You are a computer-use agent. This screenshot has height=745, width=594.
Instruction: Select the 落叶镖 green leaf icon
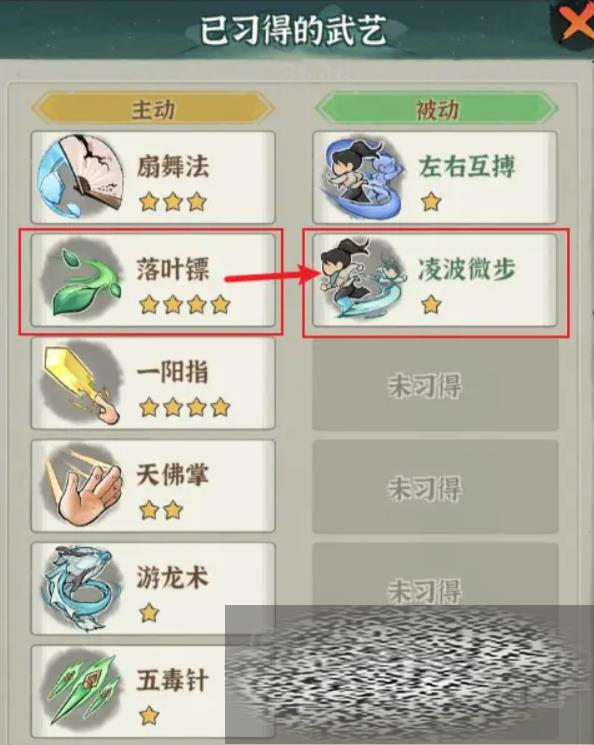tap(81, 278)
